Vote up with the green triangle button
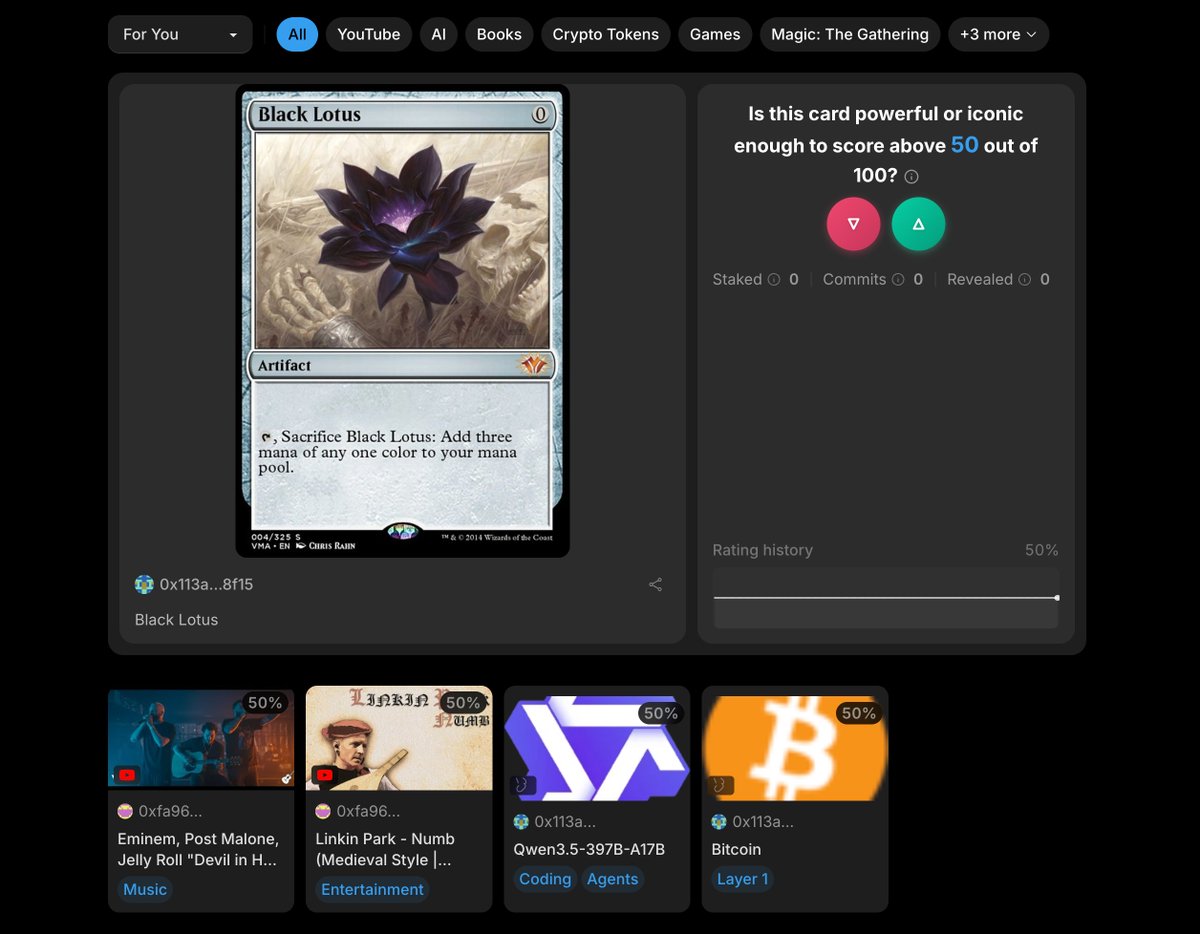Screen dimensions: 1200x934 pos(918,224)
